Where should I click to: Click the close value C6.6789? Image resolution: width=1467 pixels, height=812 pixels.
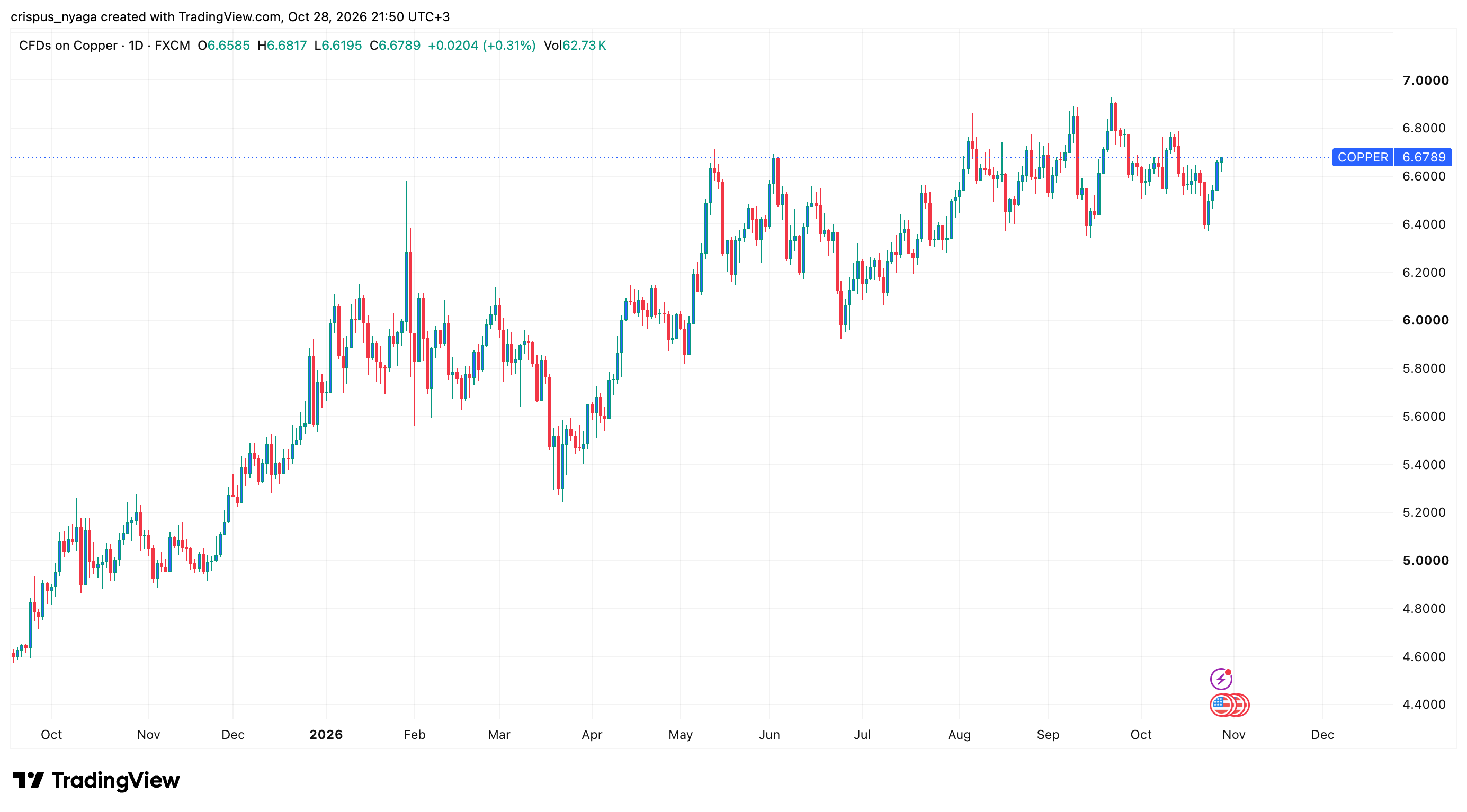click(395, 46)
